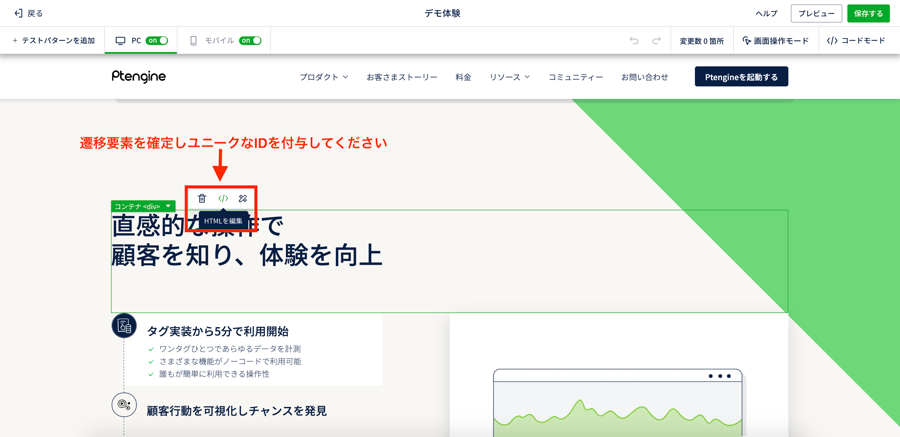This screenshot has width=900, height=437.
Task: Open the 料金 menu item
Action: click(463, 77)
